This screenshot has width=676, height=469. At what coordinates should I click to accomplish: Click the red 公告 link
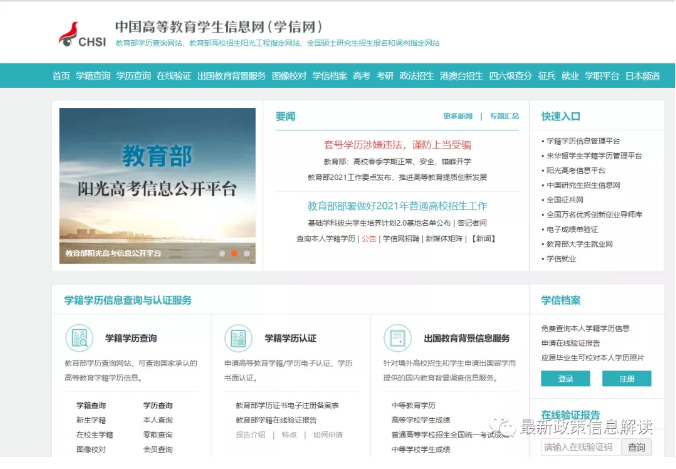(x=369, y=238)
